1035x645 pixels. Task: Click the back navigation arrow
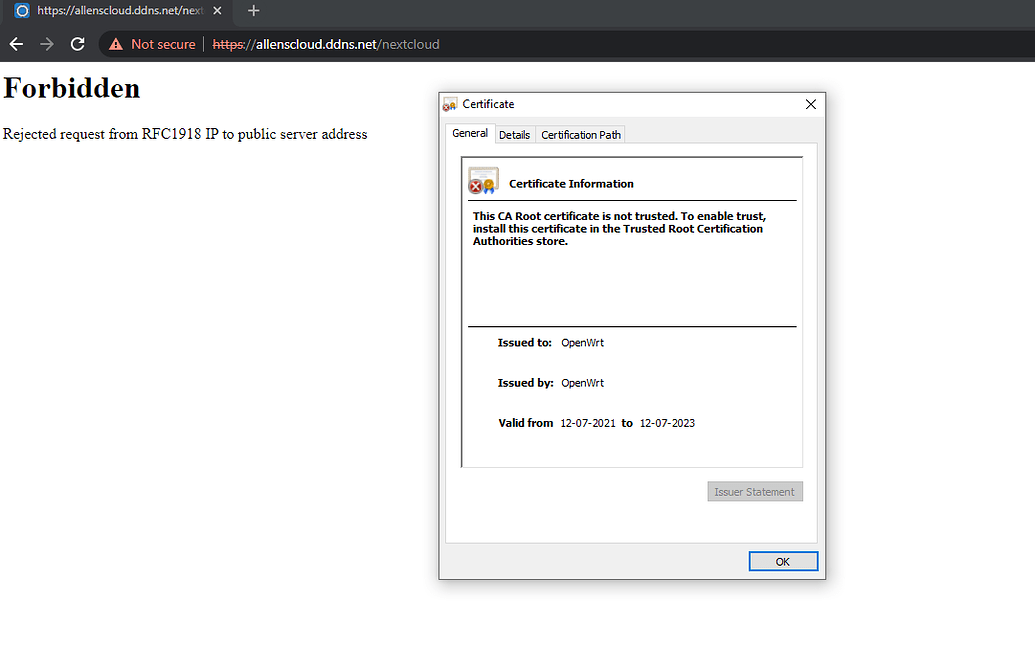pos(15,44)
